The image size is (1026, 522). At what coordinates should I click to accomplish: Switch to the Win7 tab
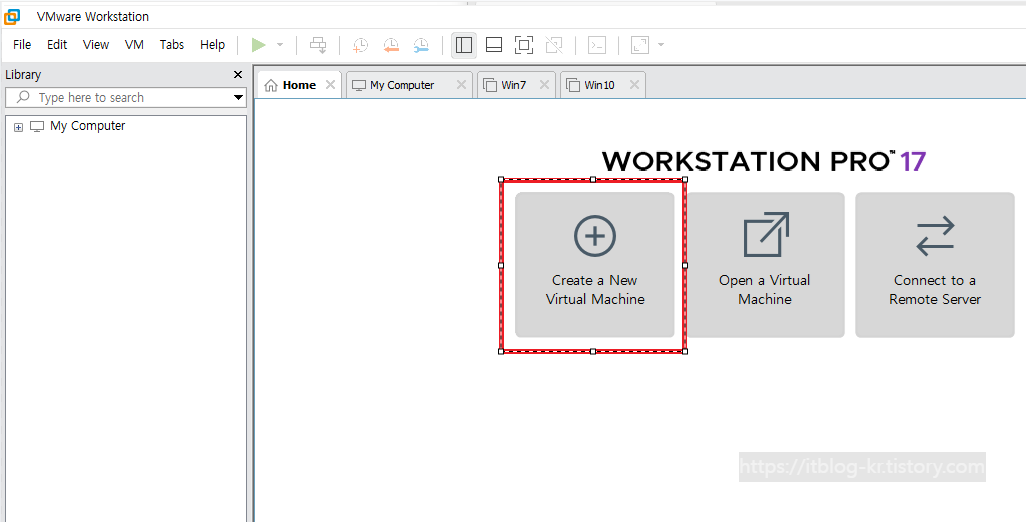(x=514, y=85)
